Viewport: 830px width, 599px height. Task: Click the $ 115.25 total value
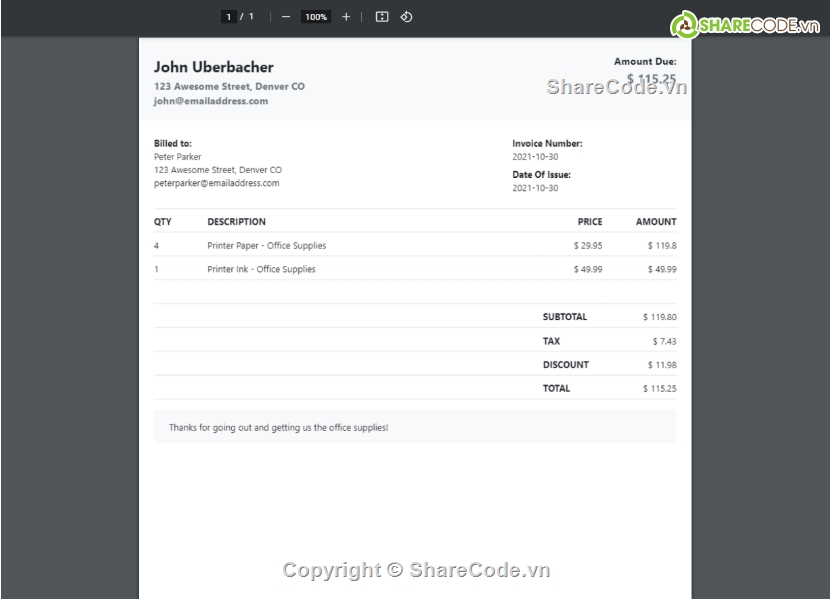coord(660,388)
